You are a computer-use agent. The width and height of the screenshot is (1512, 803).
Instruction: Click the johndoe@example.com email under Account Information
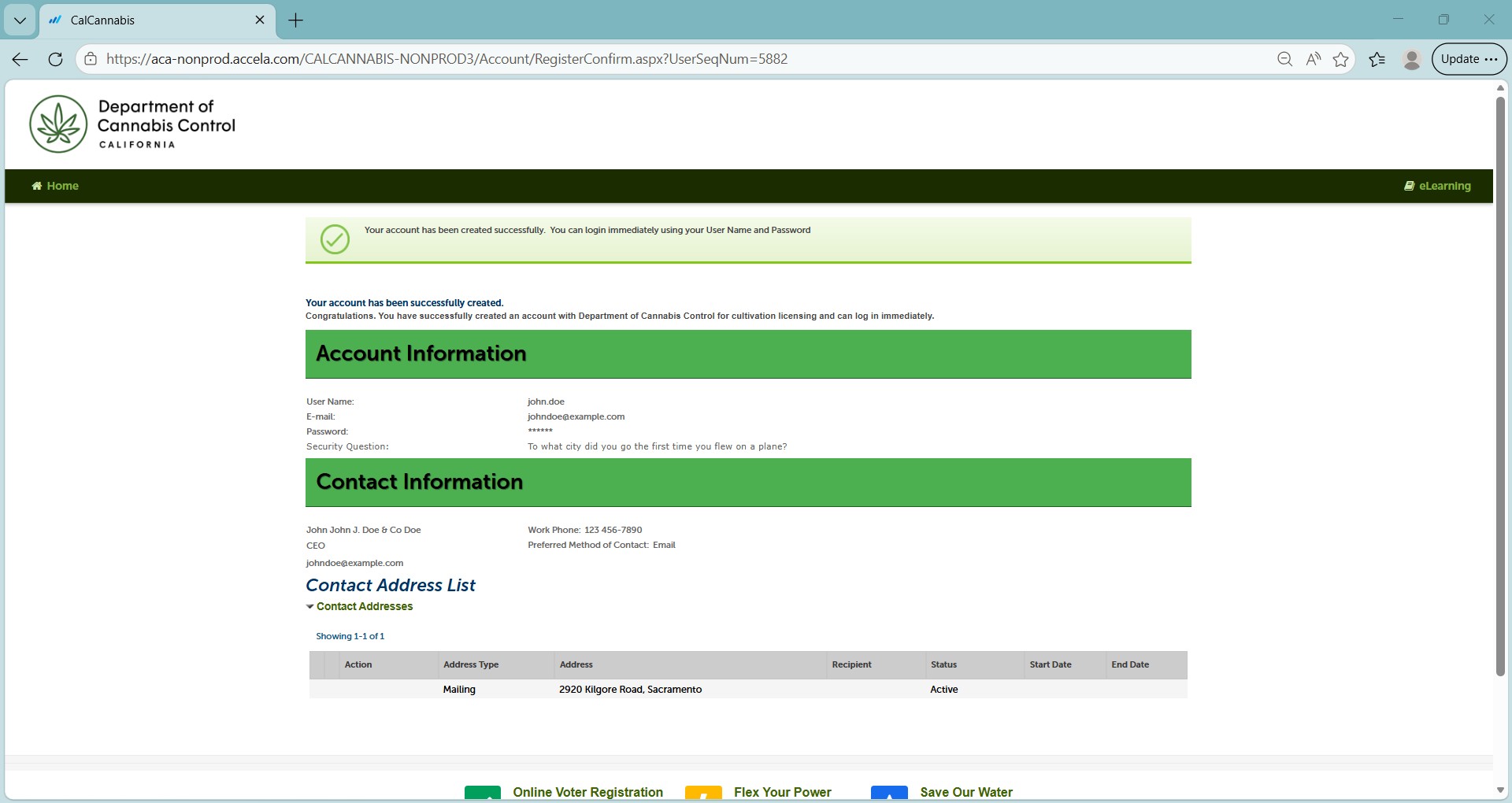point(576,416)
